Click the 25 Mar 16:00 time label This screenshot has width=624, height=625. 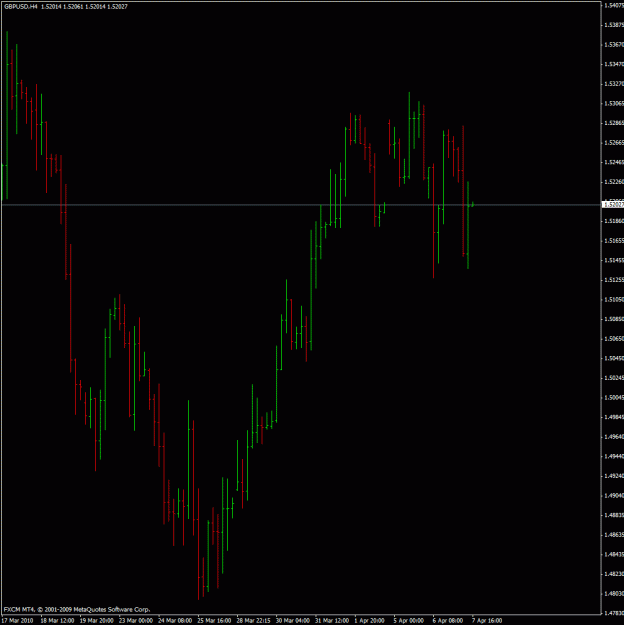214,621
